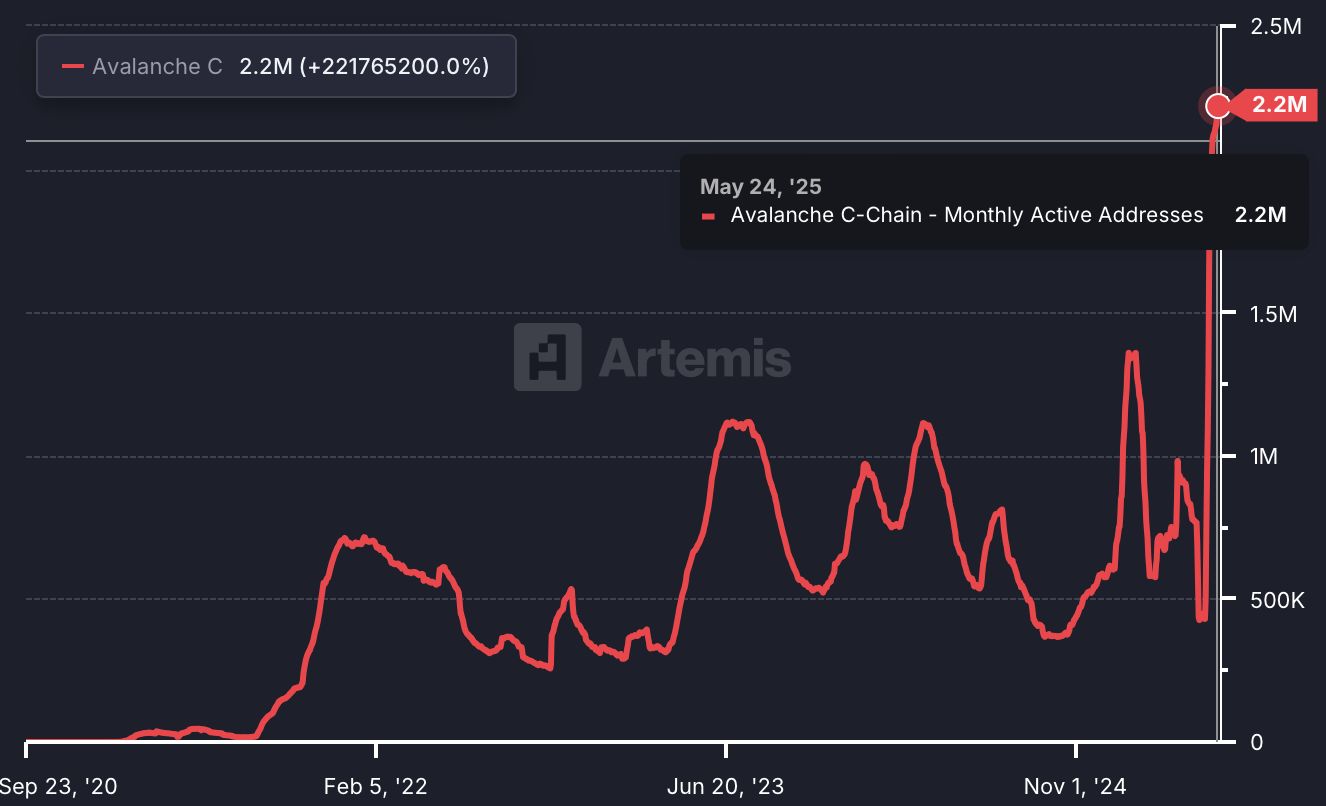Click the Sep 23, '20 x-axis date
The image size is (1326, 806).
(59, 787)
